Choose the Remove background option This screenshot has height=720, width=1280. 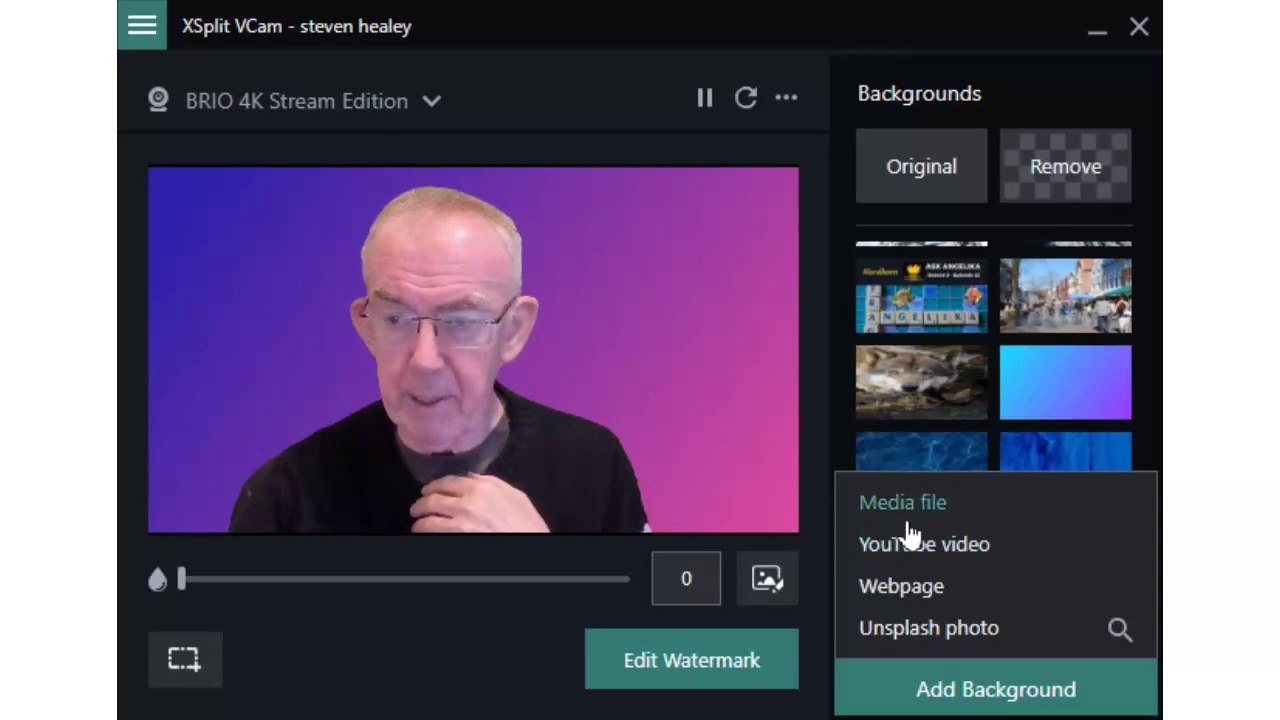pos(1065,166)
